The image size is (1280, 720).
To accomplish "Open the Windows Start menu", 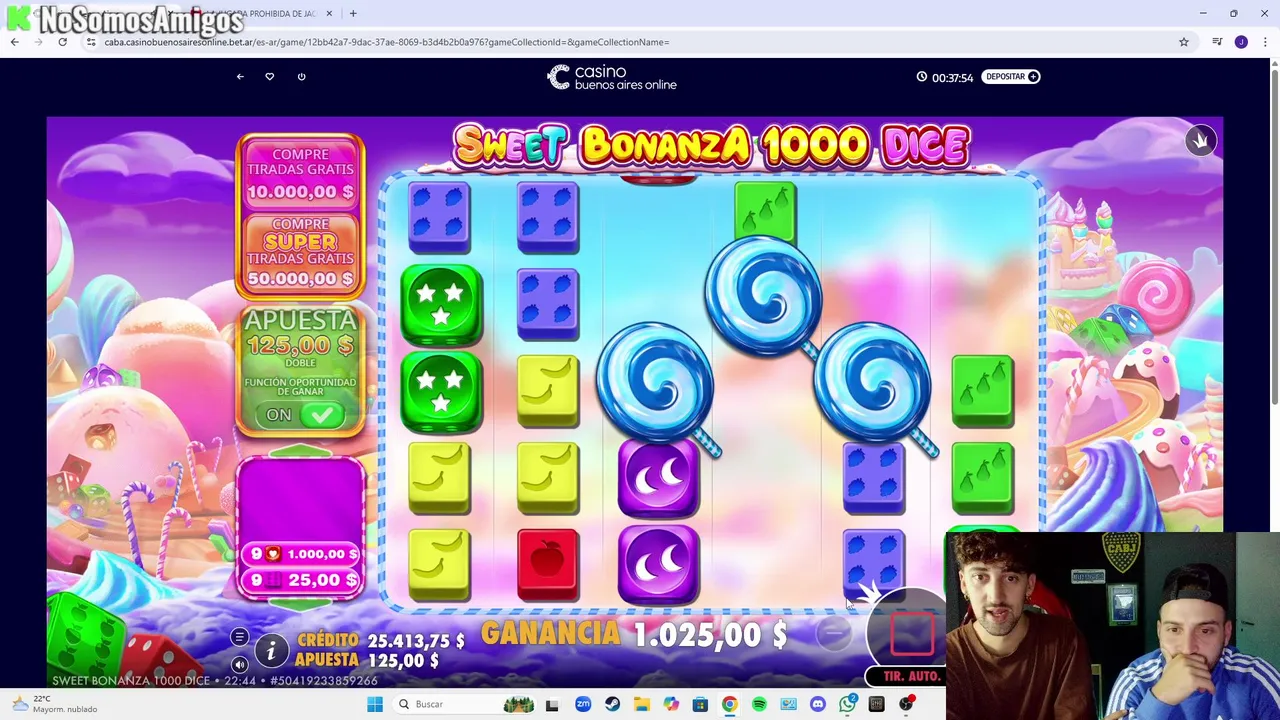I will pos(375,704).
